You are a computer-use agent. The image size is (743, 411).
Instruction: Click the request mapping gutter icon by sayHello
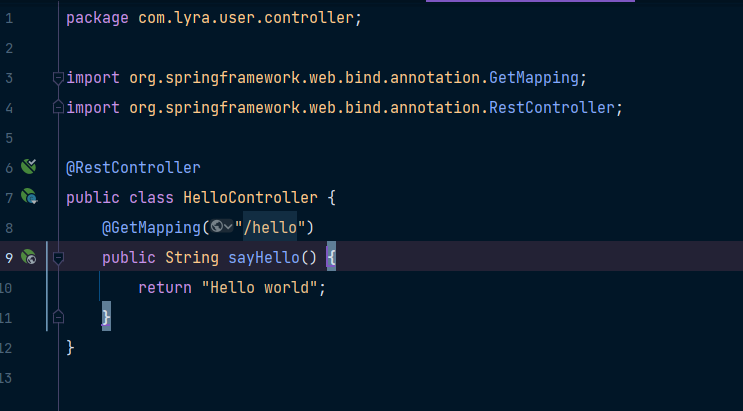(29, 257)
